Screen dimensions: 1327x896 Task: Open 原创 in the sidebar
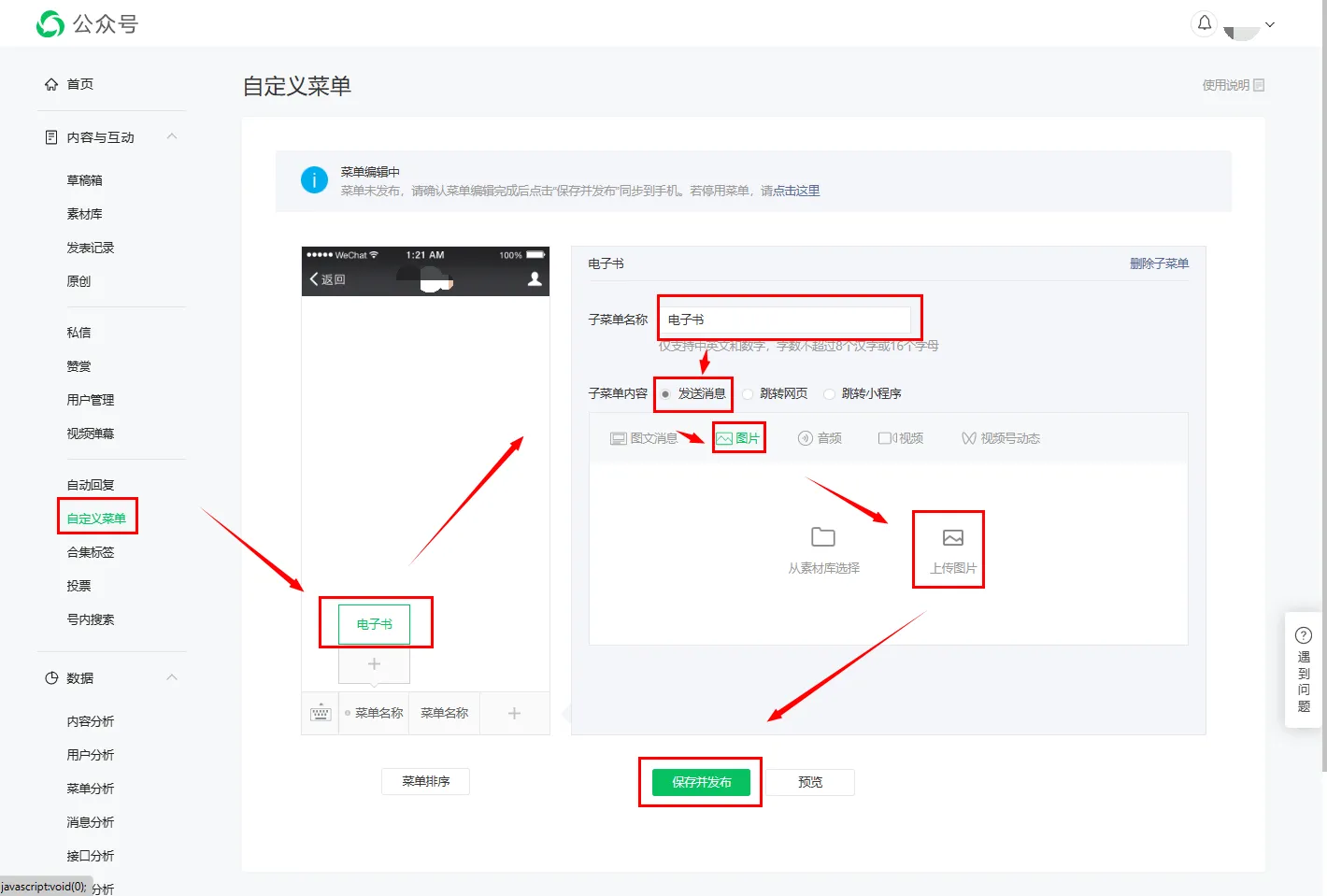tap(78, 281)
